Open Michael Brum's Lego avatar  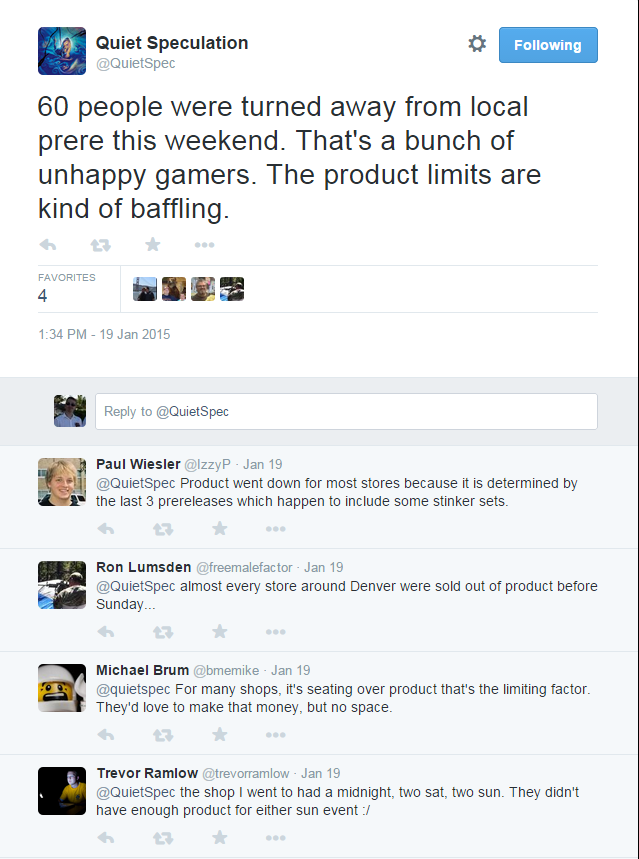62,687
